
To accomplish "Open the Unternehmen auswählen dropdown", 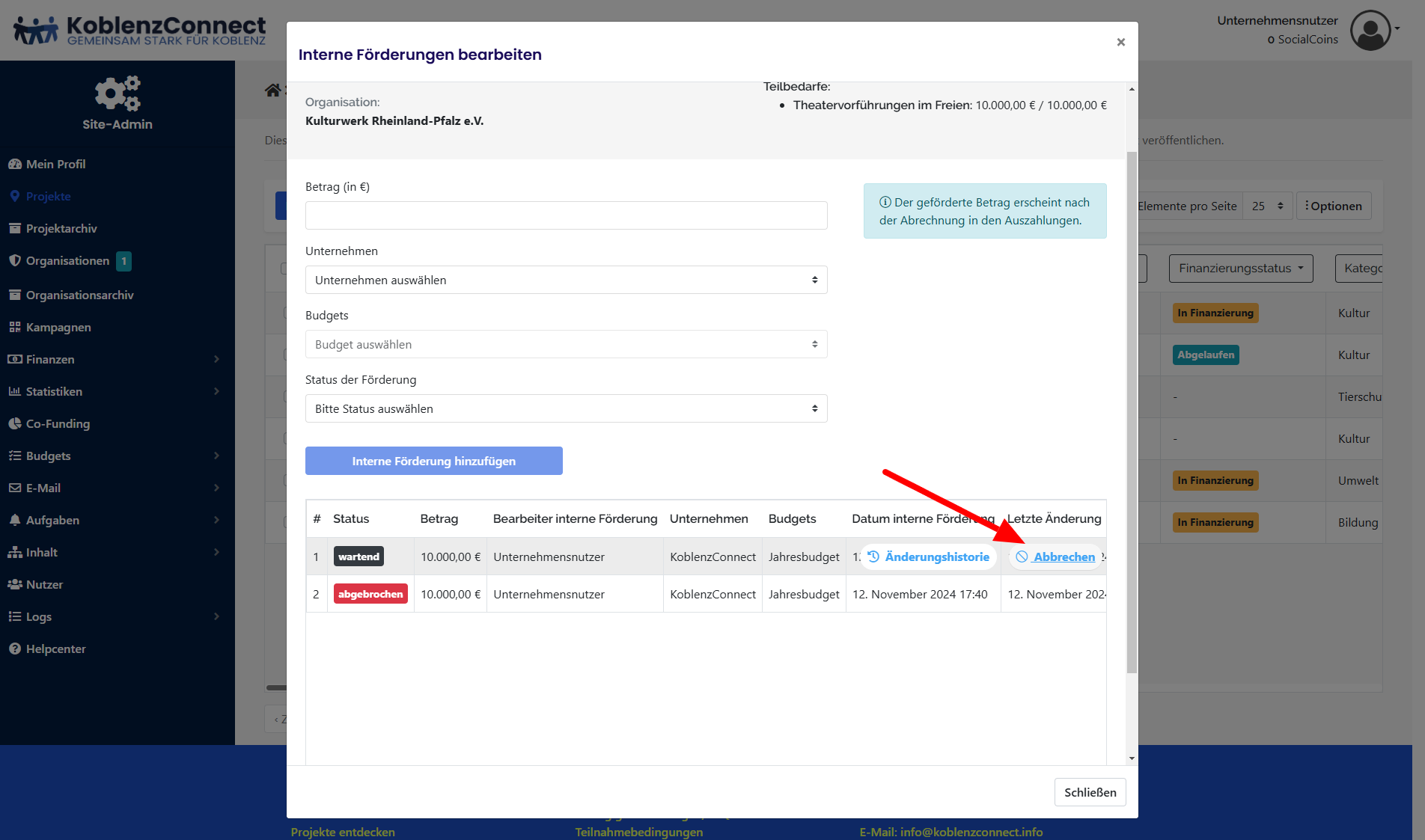I will (566, 280).
